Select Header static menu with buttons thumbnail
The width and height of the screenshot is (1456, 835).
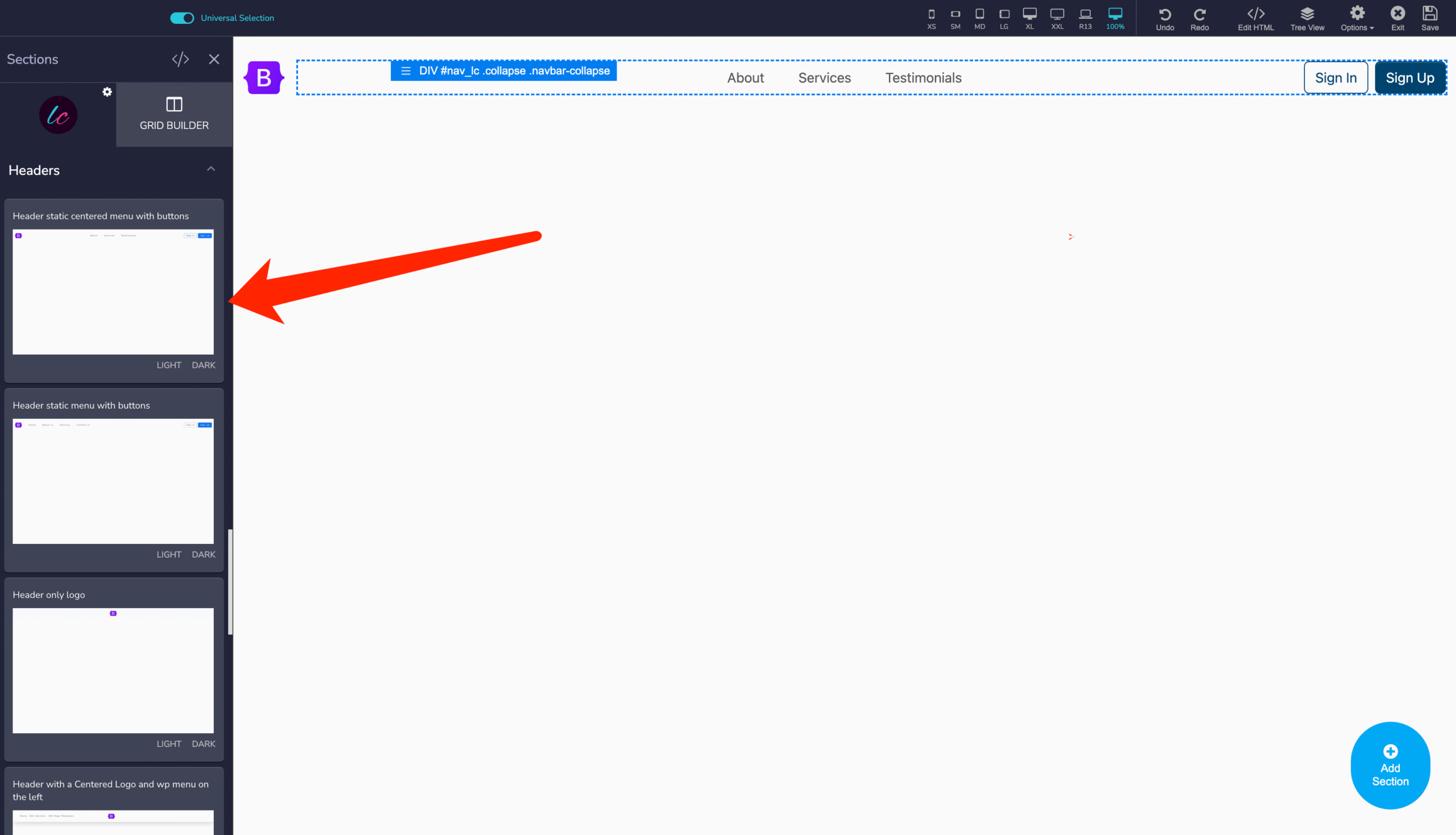tap(113, 481)
